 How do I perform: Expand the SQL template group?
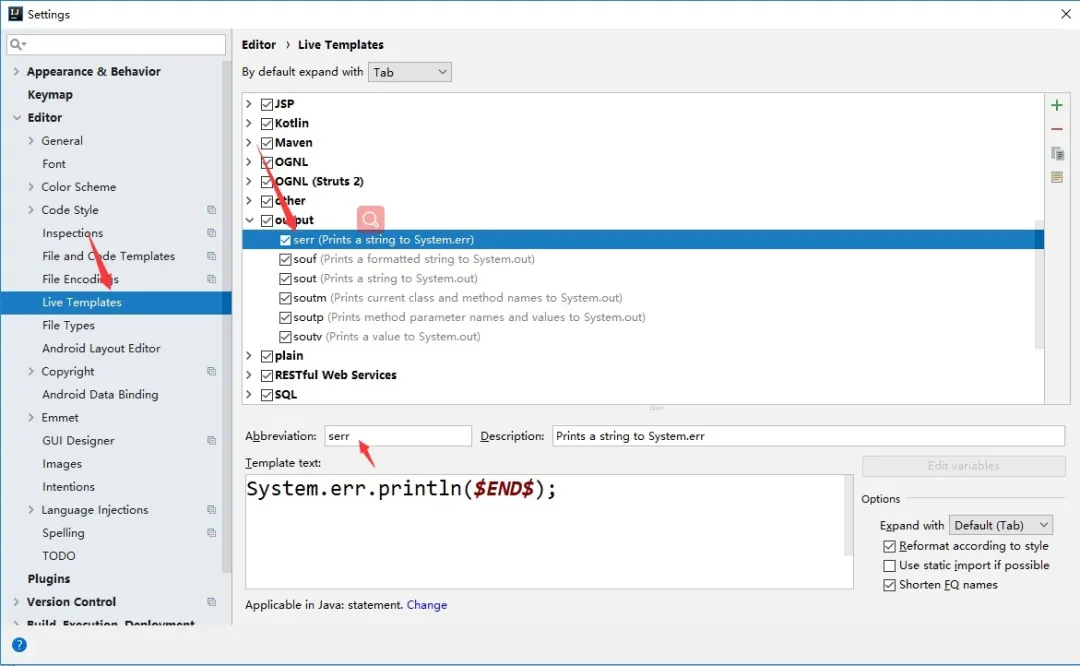(249, 395)
